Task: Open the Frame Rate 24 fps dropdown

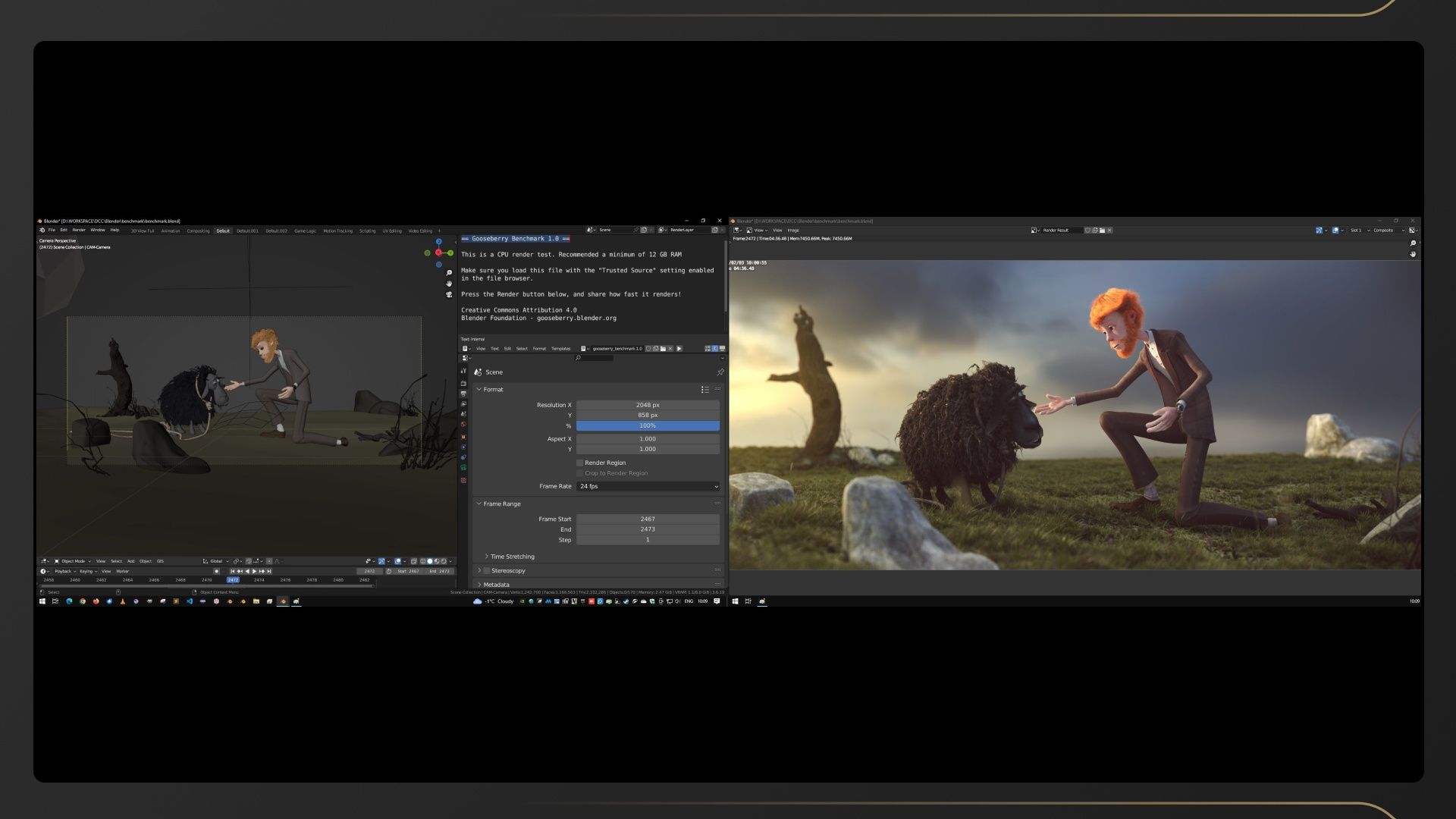Action: (x=648, y=486)
